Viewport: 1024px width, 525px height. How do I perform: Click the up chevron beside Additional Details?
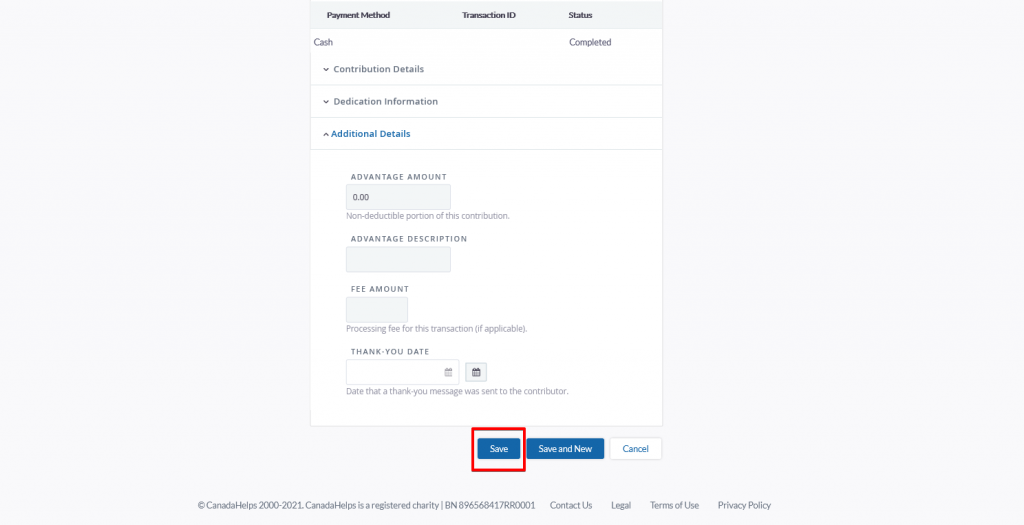pos(326,134)
